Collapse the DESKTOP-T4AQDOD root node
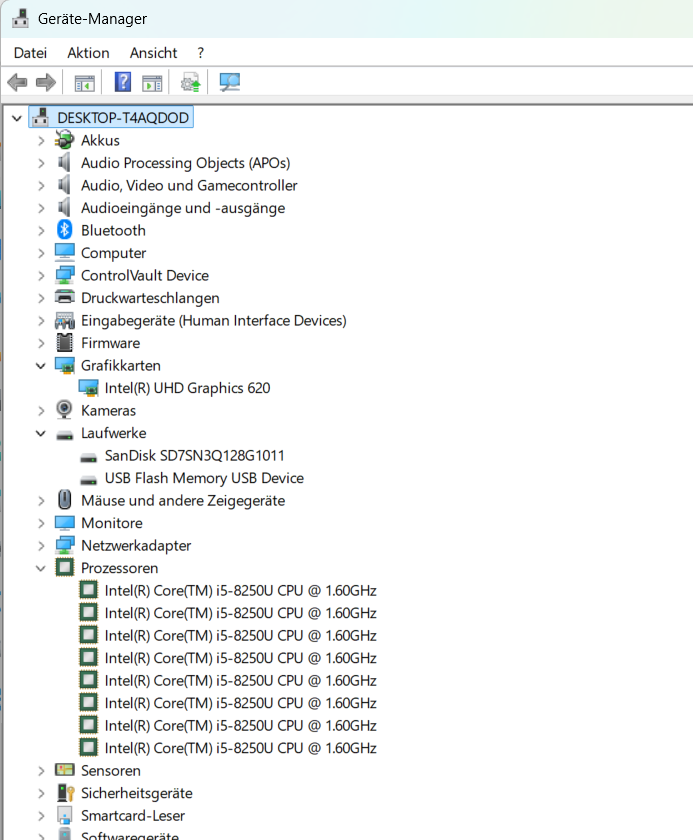Image resolution: width=693 pixels, height=840 pixels. coord(17,118)
